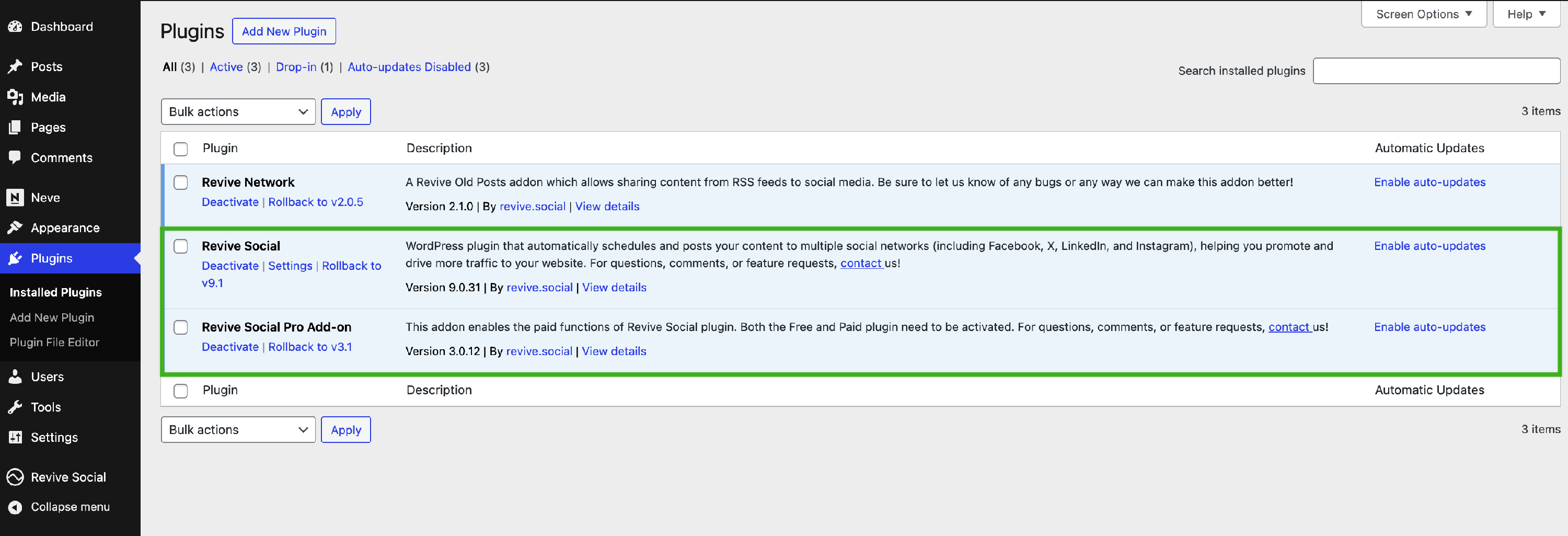Click the Comments speech bubble icon
The height and width of the screenshot is (536, 1568).
click(x=15, y=157)
